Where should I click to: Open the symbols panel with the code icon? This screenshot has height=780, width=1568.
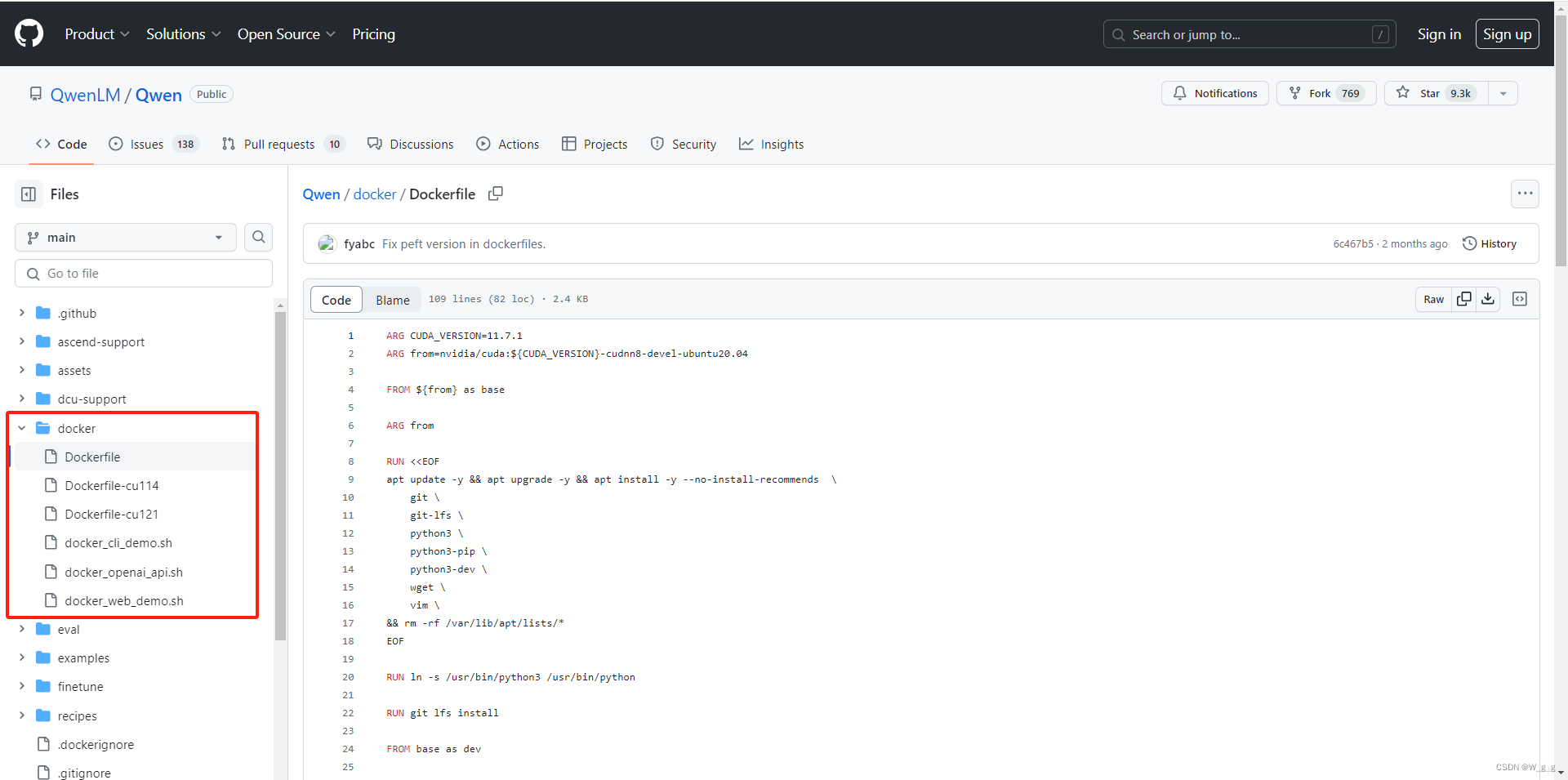[x=1520, y=299]
